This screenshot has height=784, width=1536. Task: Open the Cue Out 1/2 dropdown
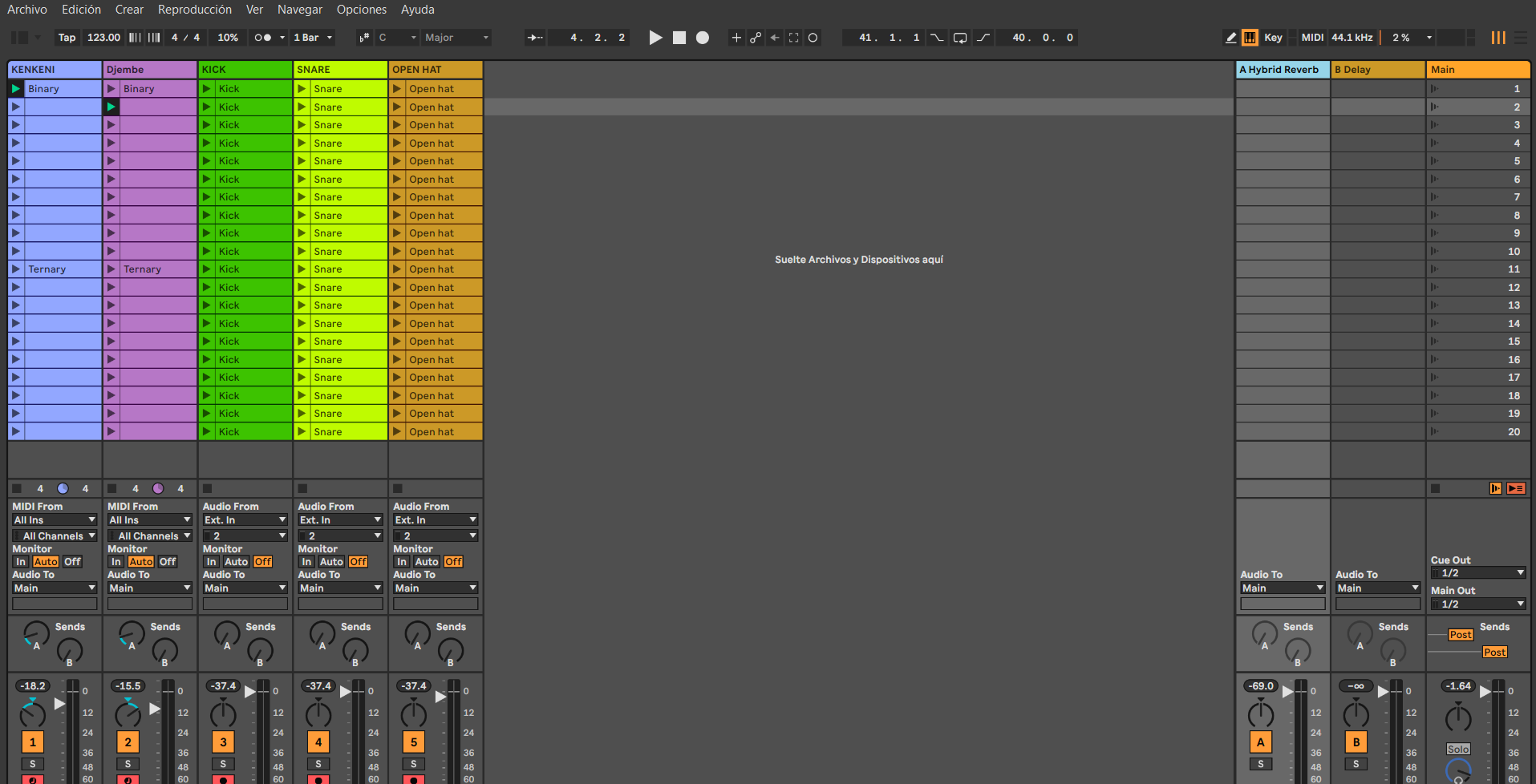click(x=1478, y=573)
